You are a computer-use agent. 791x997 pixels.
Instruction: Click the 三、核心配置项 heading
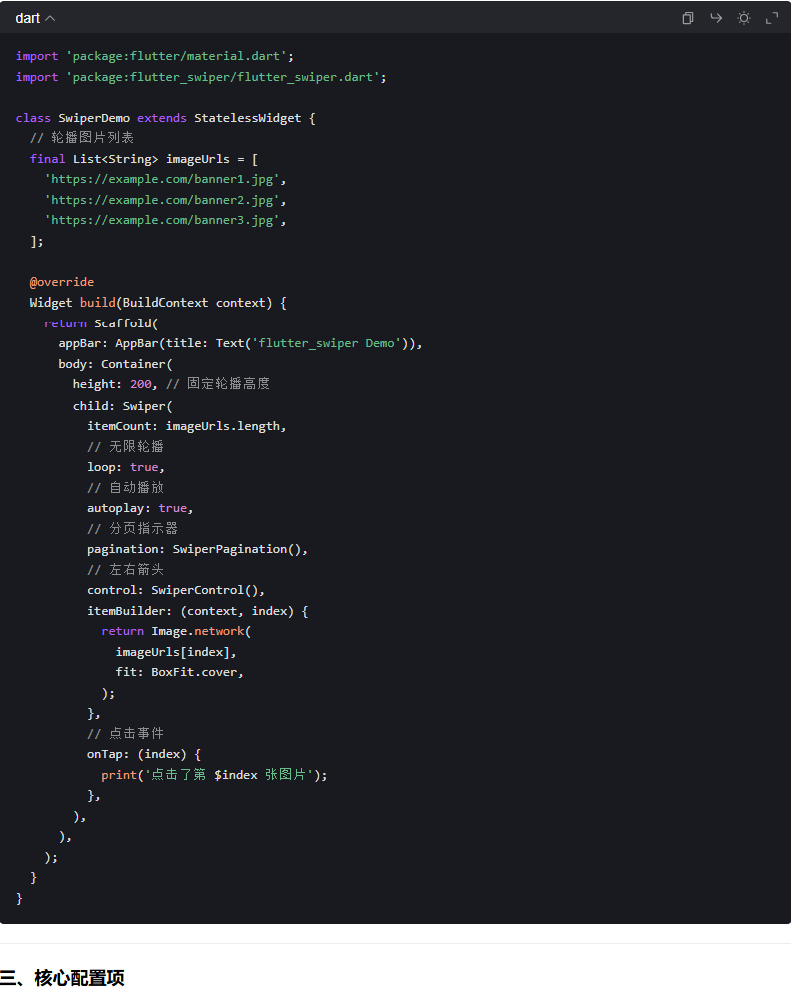(62, 978)
